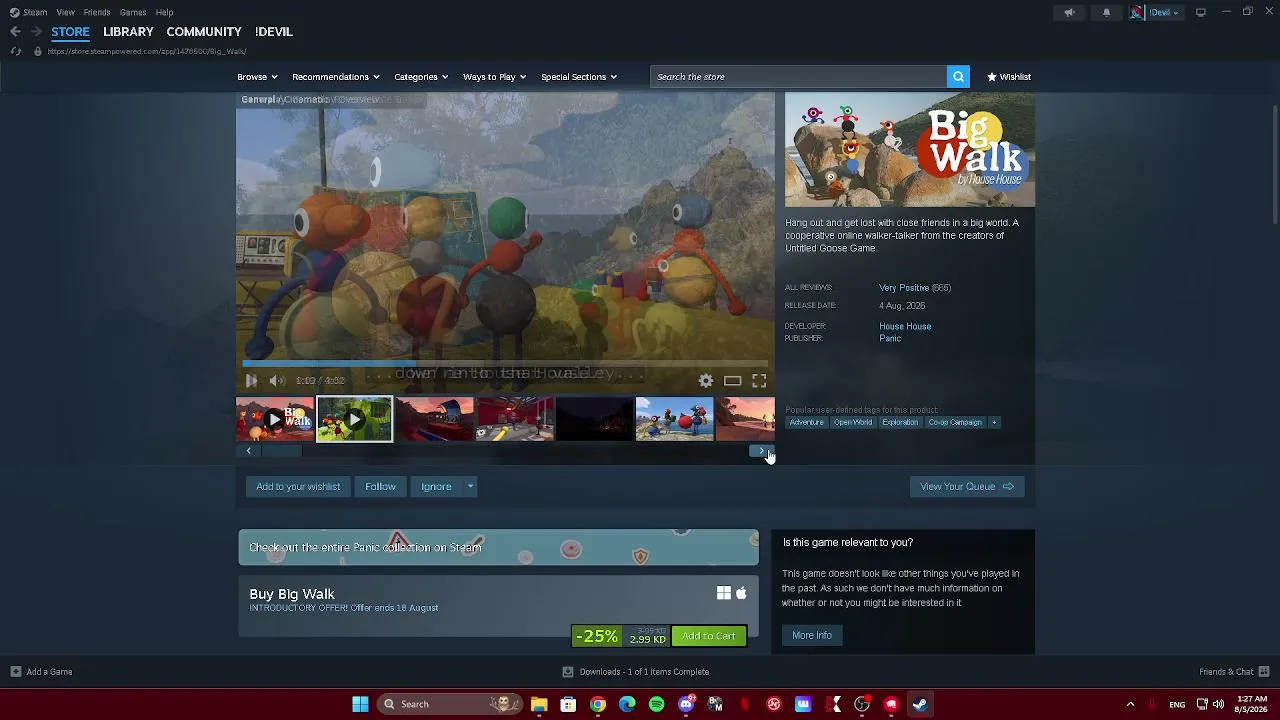Click the store search magnifier button
1280x720 pixels.
click(x=958, y=77)
